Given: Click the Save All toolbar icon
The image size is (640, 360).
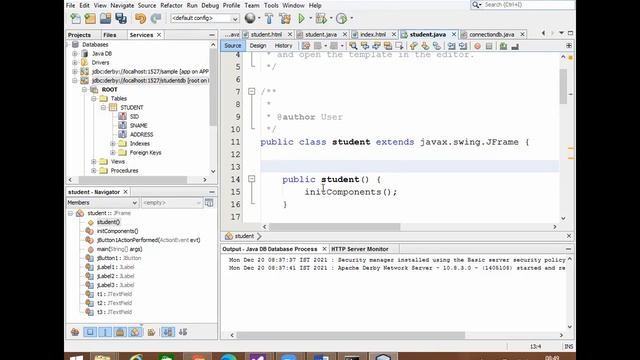Looking at the screenshot, I should click(121, 18).
